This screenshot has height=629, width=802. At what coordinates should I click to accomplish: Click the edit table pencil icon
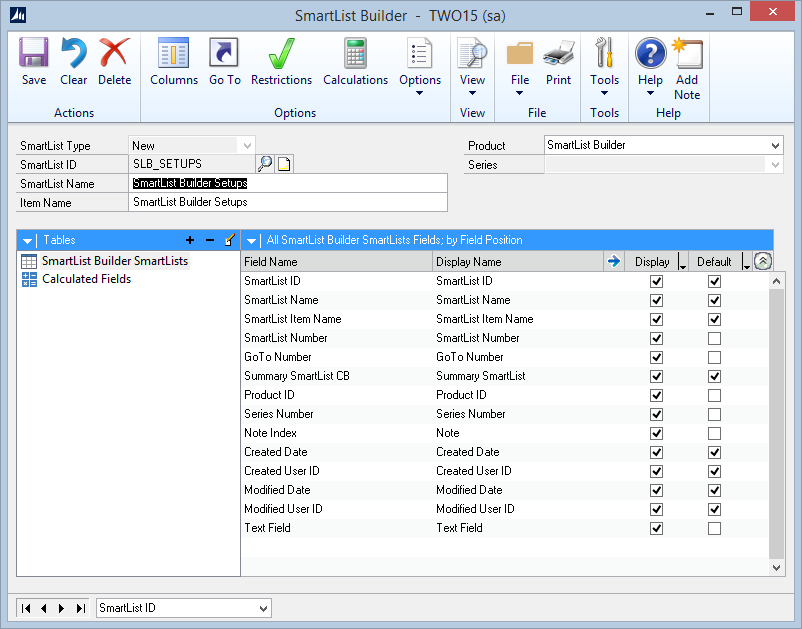pyautogui.click(x=230, y=240)
